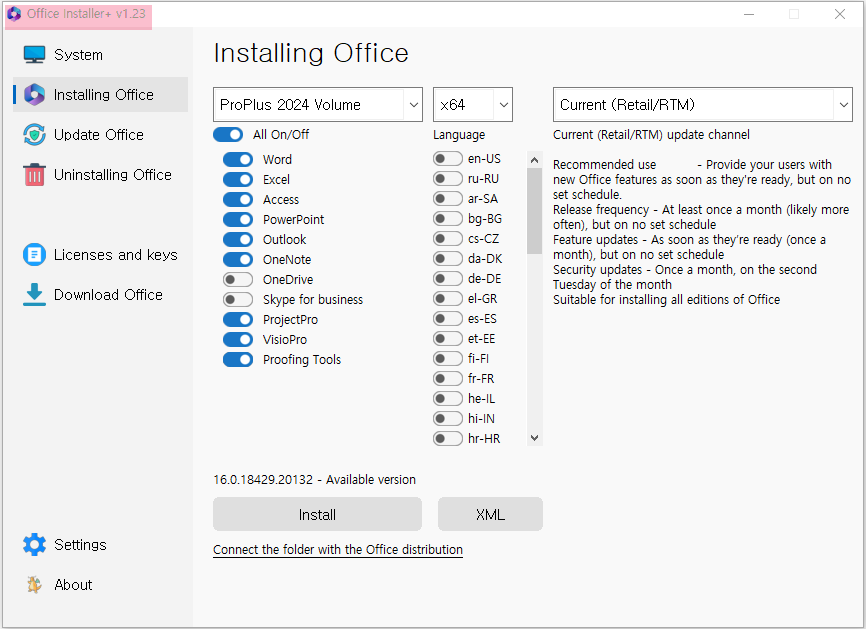The height and width of the screenshot is (629, 866).
Task: Turn off the VisioPro switch
Action: click(238, 339)
